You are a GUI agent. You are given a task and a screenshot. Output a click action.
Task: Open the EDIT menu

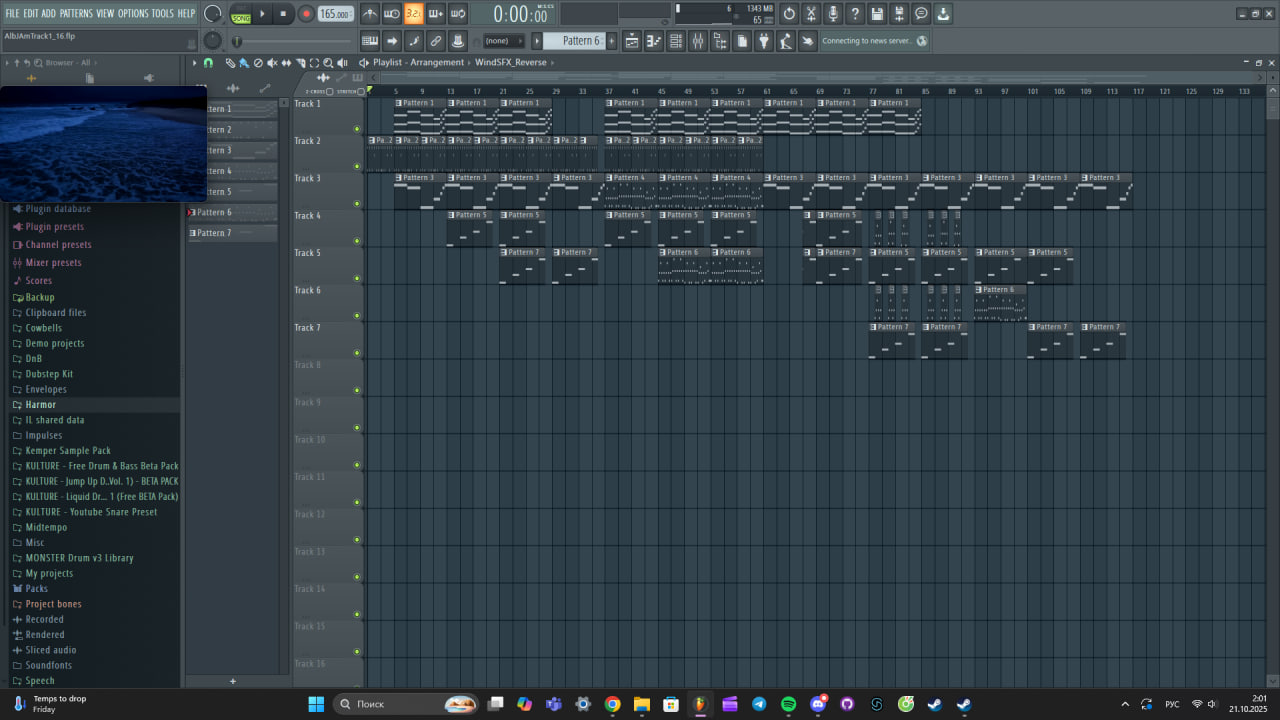click(x=31, y=13)
